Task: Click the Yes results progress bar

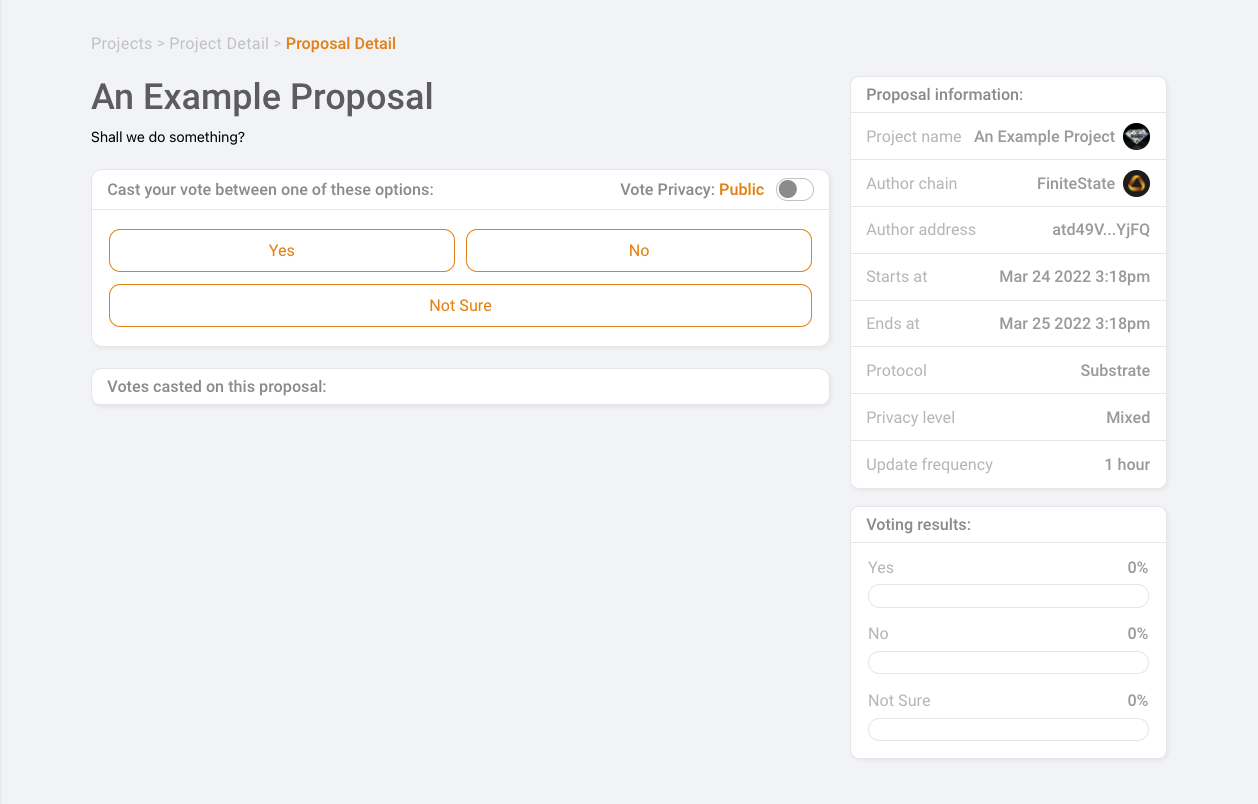Action: point(1008,597)
